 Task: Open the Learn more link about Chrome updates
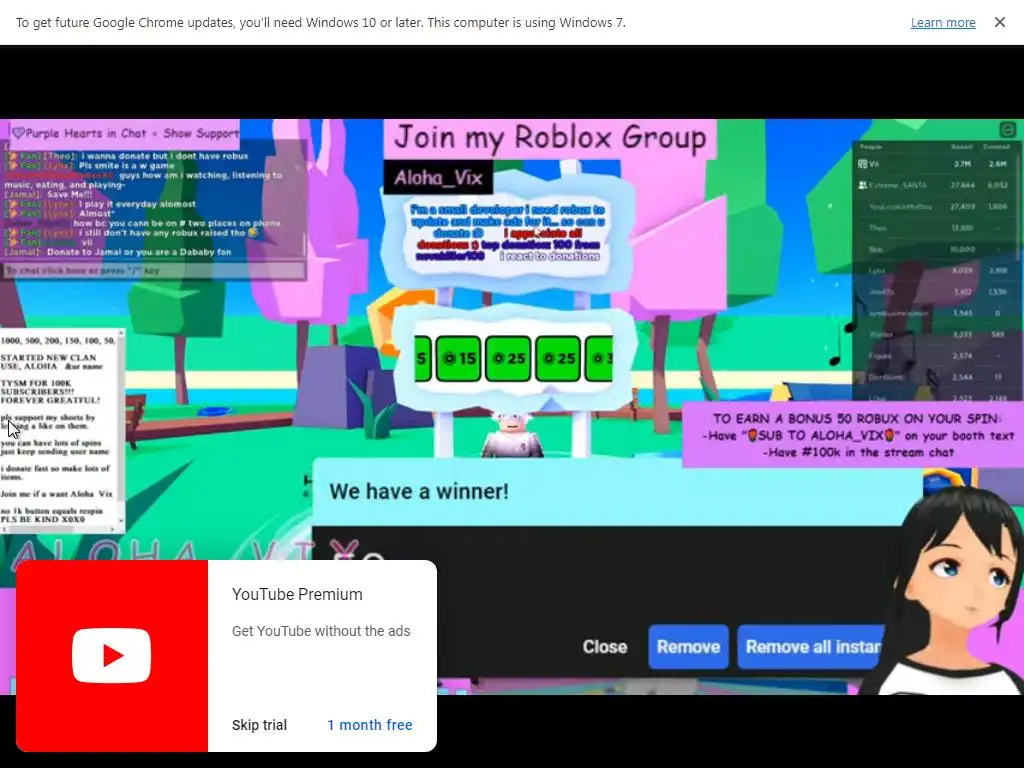point(943,23)
